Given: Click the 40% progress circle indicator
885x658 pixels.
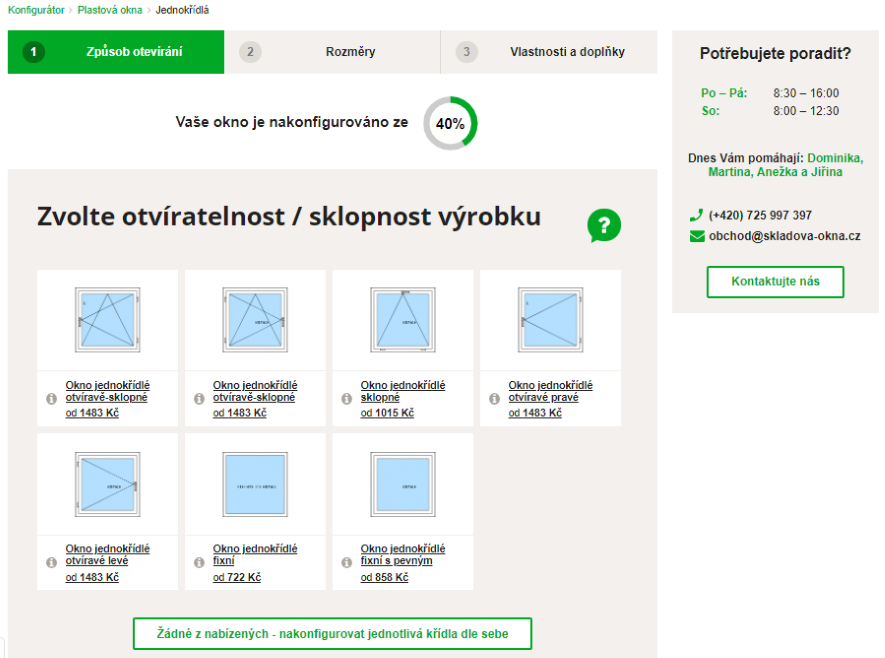Looking at the screenshot, I should tap(450, 124).
